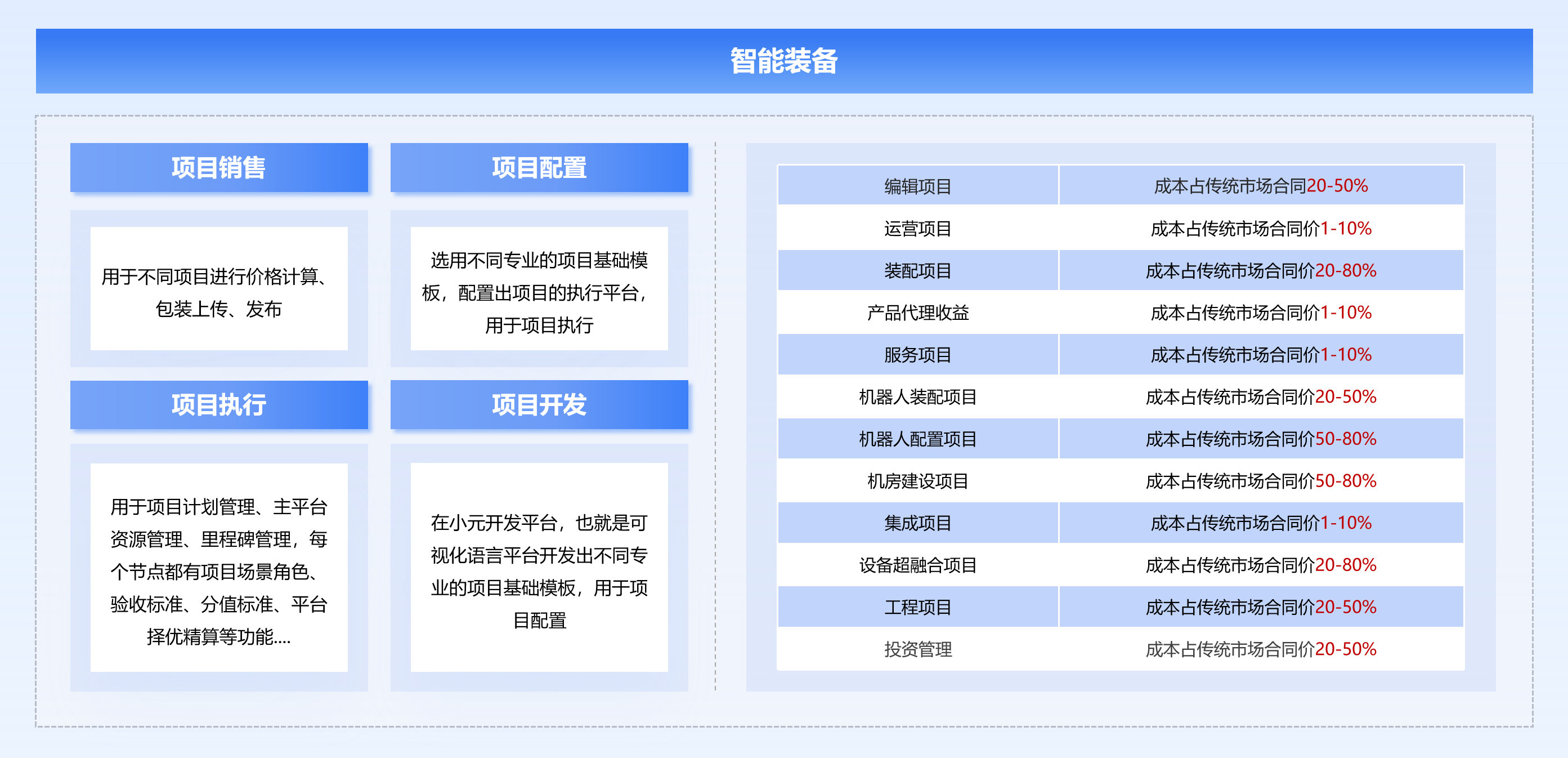Click the cost value beside 运营项目
The image size is (1568, 758).
tap(1261, 228)
